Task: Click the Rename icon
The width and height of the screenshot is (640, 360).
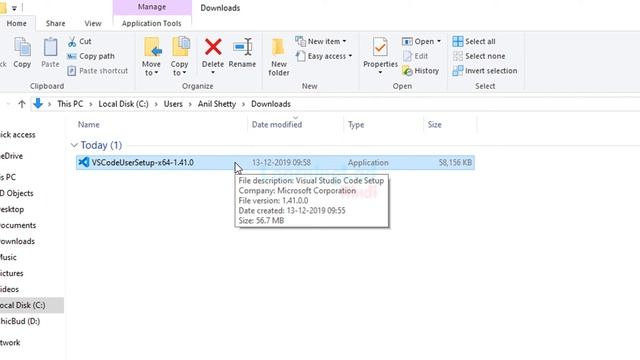Action: click(242, 47)
